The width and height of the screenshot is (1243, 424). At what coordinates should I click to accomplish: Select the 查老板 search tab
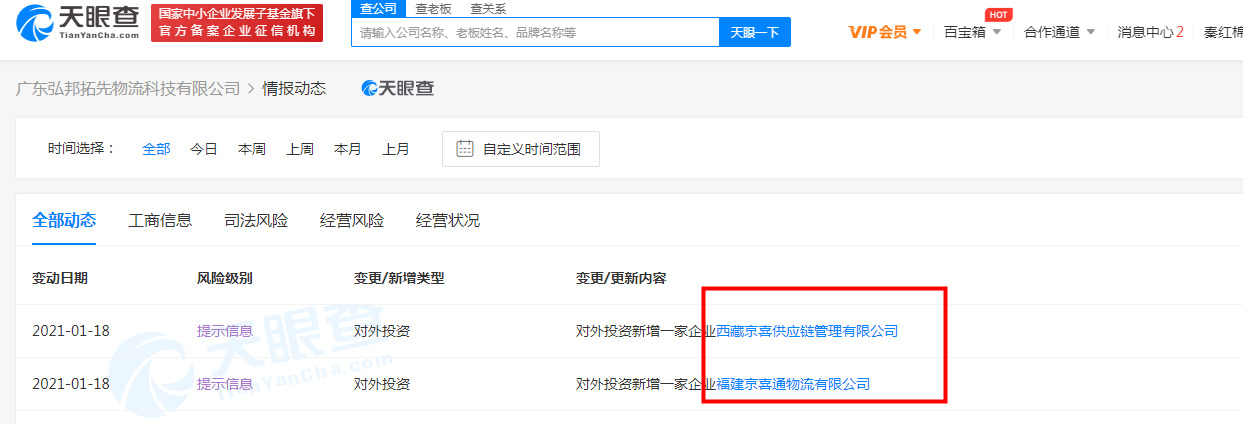(433, 8)
